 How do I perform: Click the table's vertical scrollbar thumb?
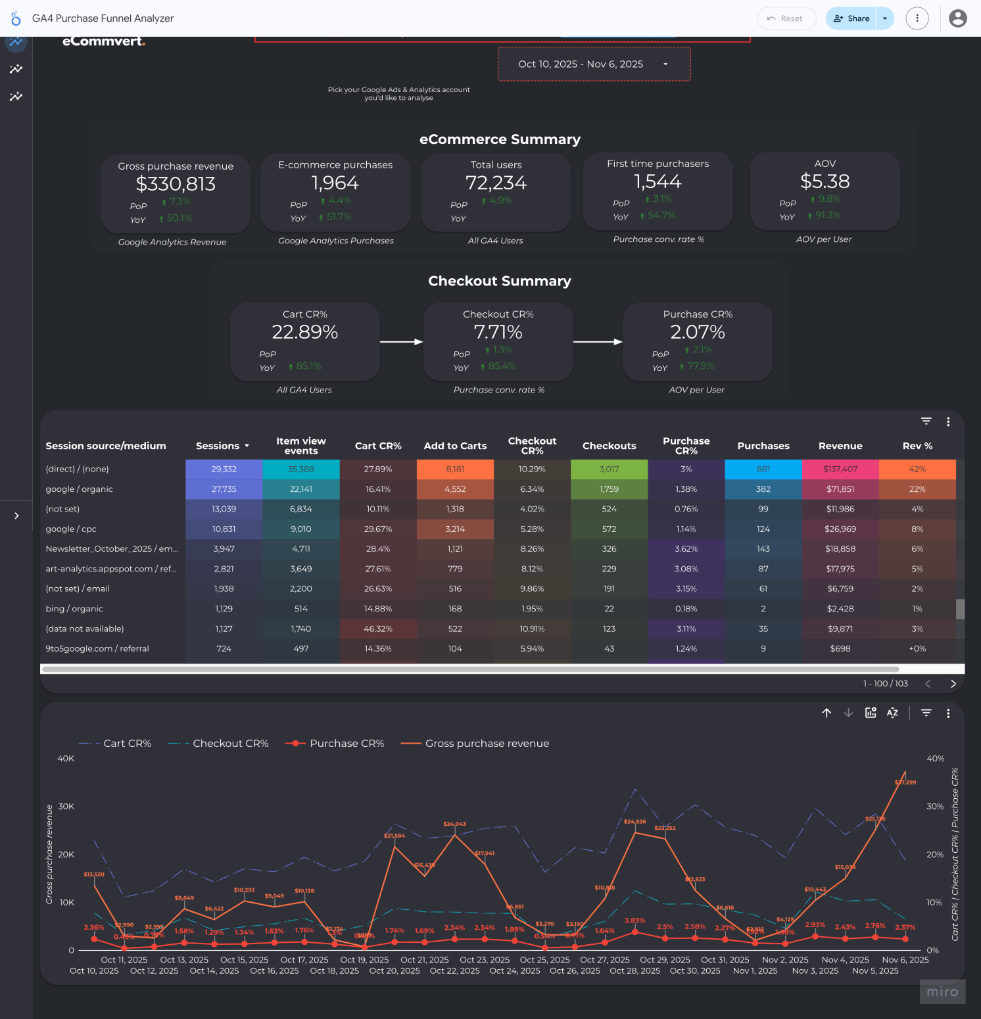(960, 609)
